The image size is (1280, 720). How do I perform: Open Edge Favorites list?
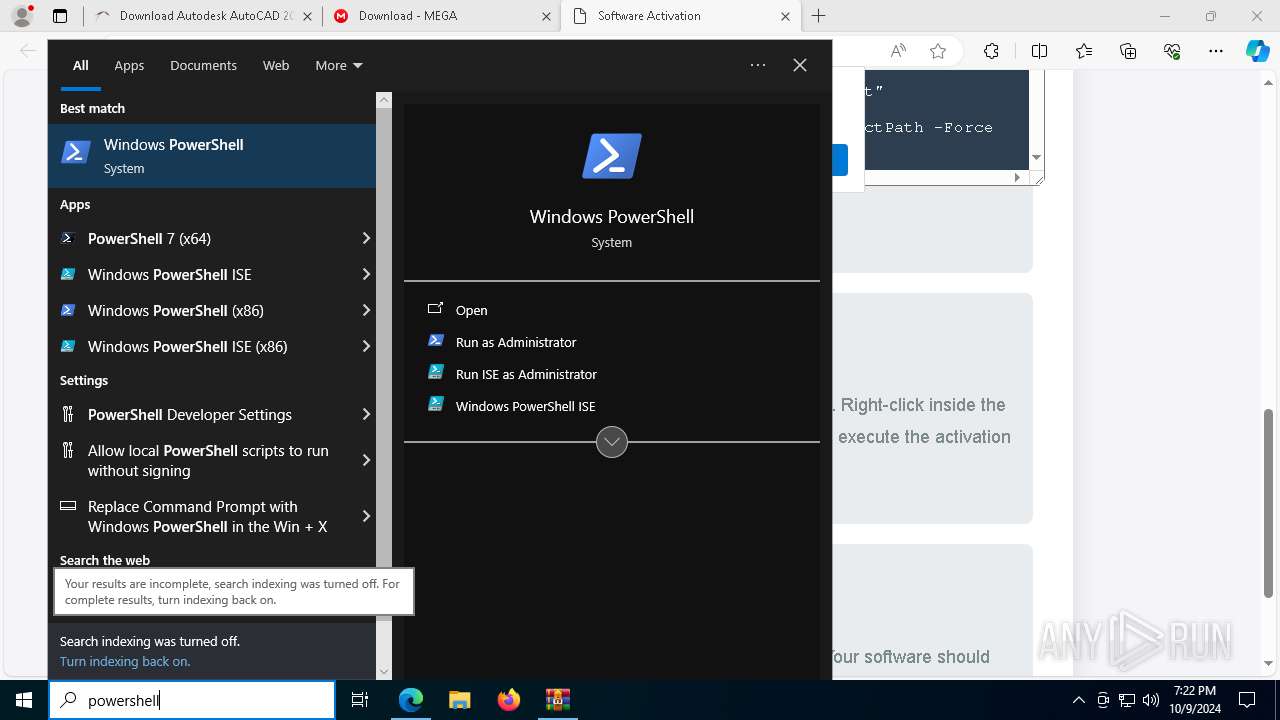coord(1084,51)
